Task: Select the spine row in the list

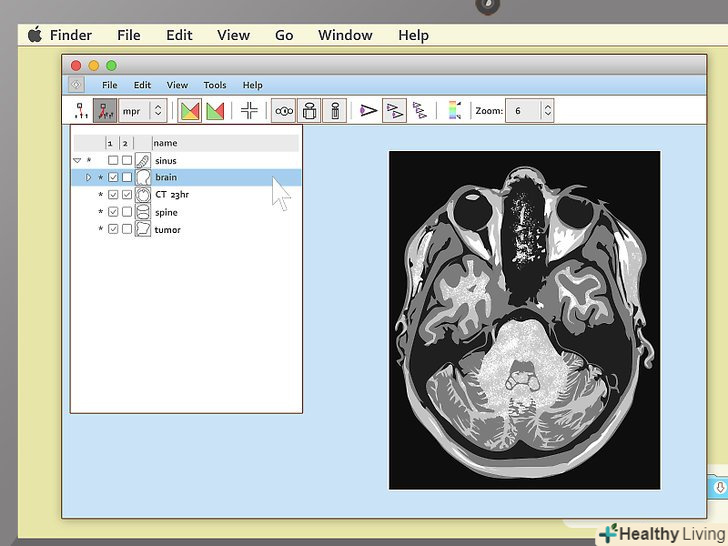Action: pyautogui.click(x=166, y=213)
